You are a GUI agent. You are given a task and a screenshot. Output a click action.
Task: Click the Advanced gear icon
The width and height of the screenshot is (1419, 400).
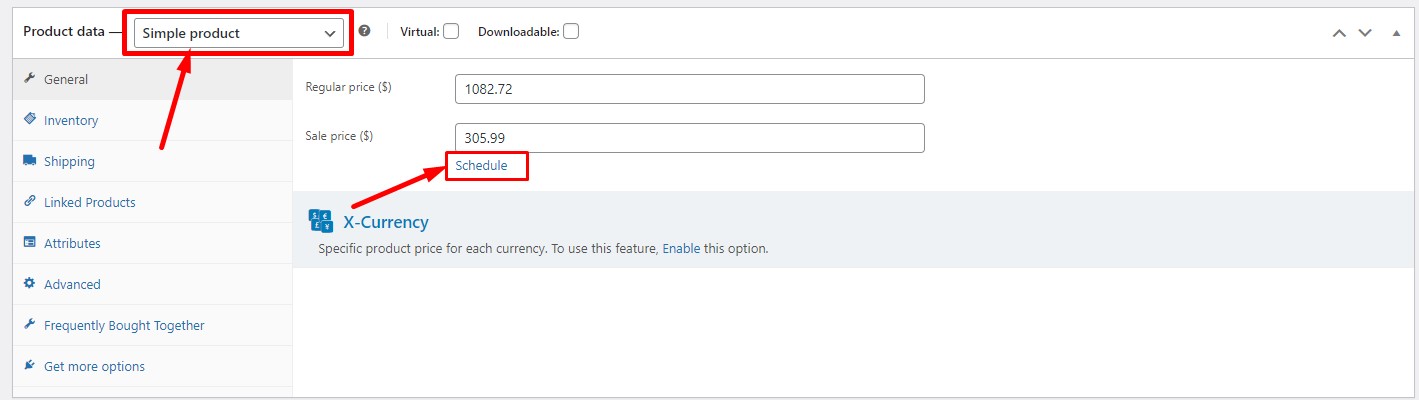click(30, 283)
